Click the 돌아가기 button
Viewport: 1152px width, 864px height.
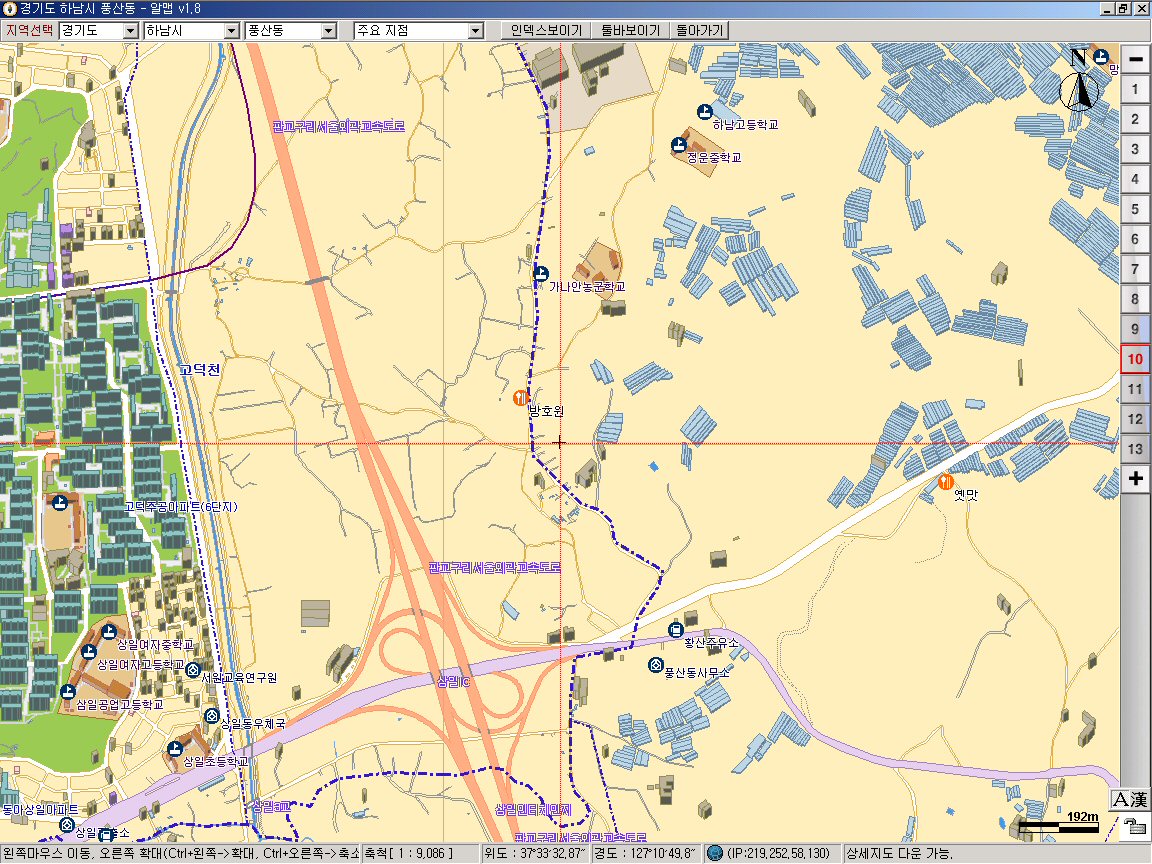coord(699,31)
